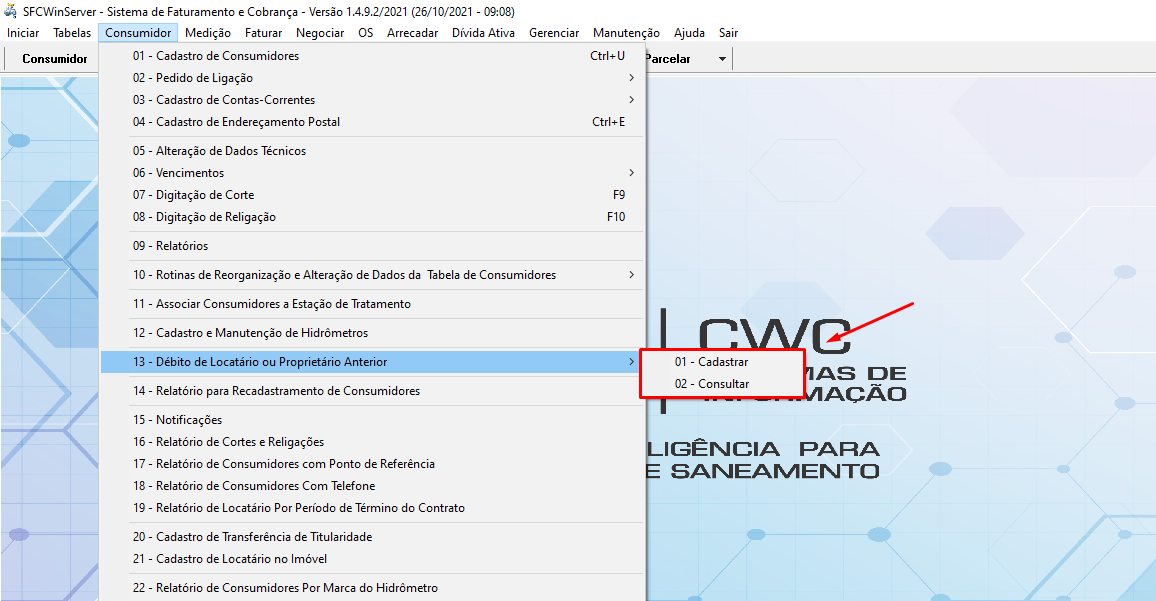Choose Cadastro e Manutenção de Hidrômetros

click(251, 333)
